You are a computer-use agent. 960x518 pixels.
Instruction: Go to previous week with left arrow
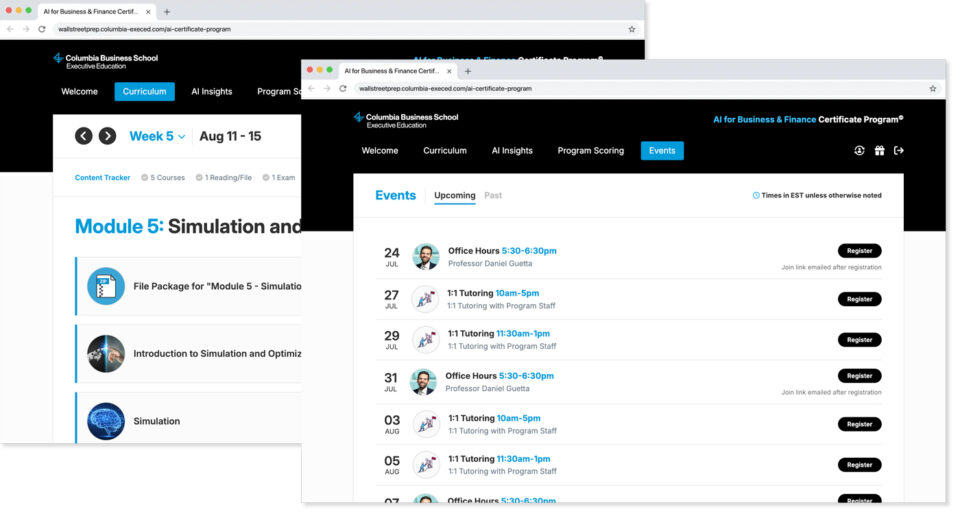click(84, 136)
